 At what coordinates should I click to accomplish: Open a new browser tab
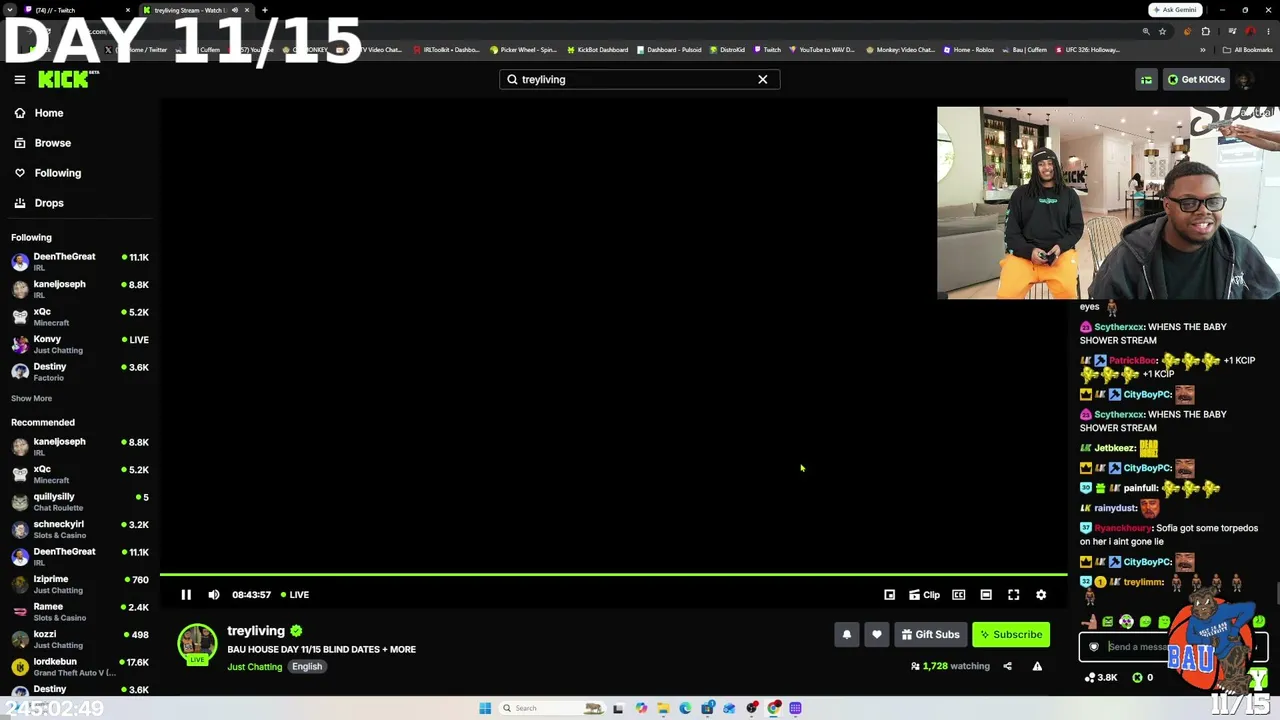(265, 10)
